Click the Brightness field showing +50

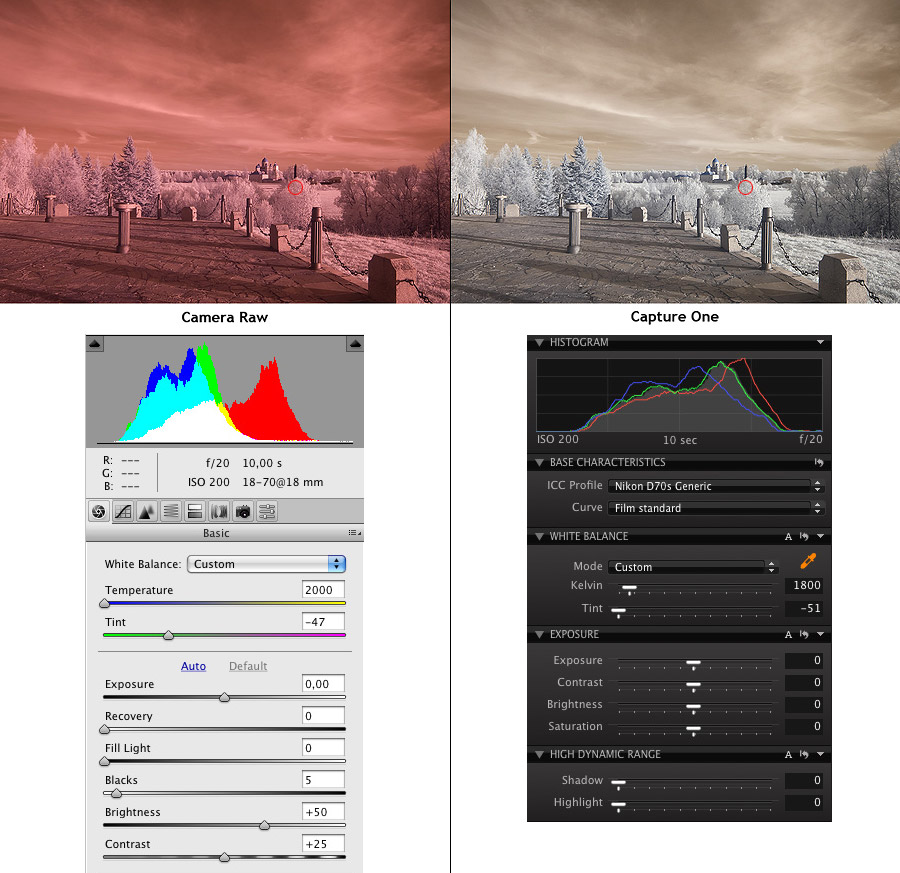pyautogui.click(x=323, y=812)
